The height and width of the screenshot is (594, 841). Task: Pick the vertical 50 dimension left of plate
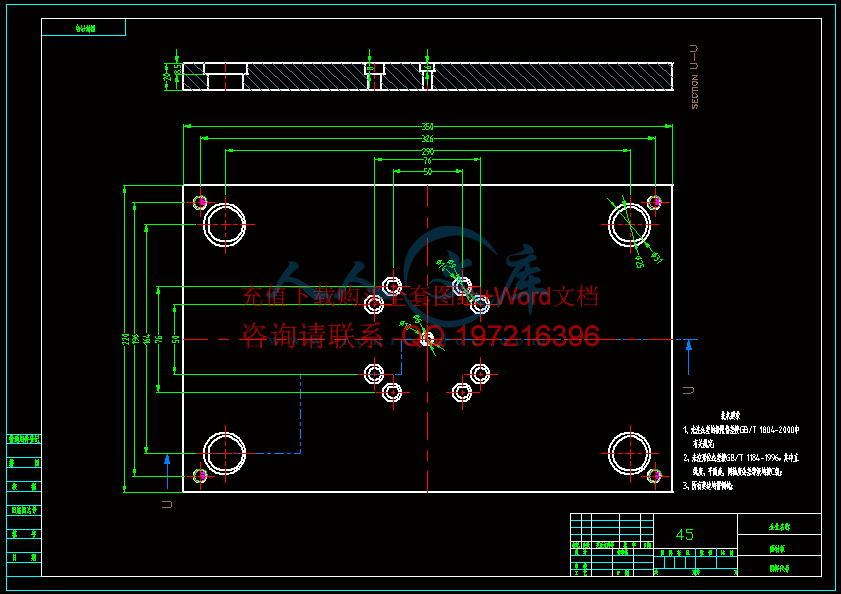point(175,339)
